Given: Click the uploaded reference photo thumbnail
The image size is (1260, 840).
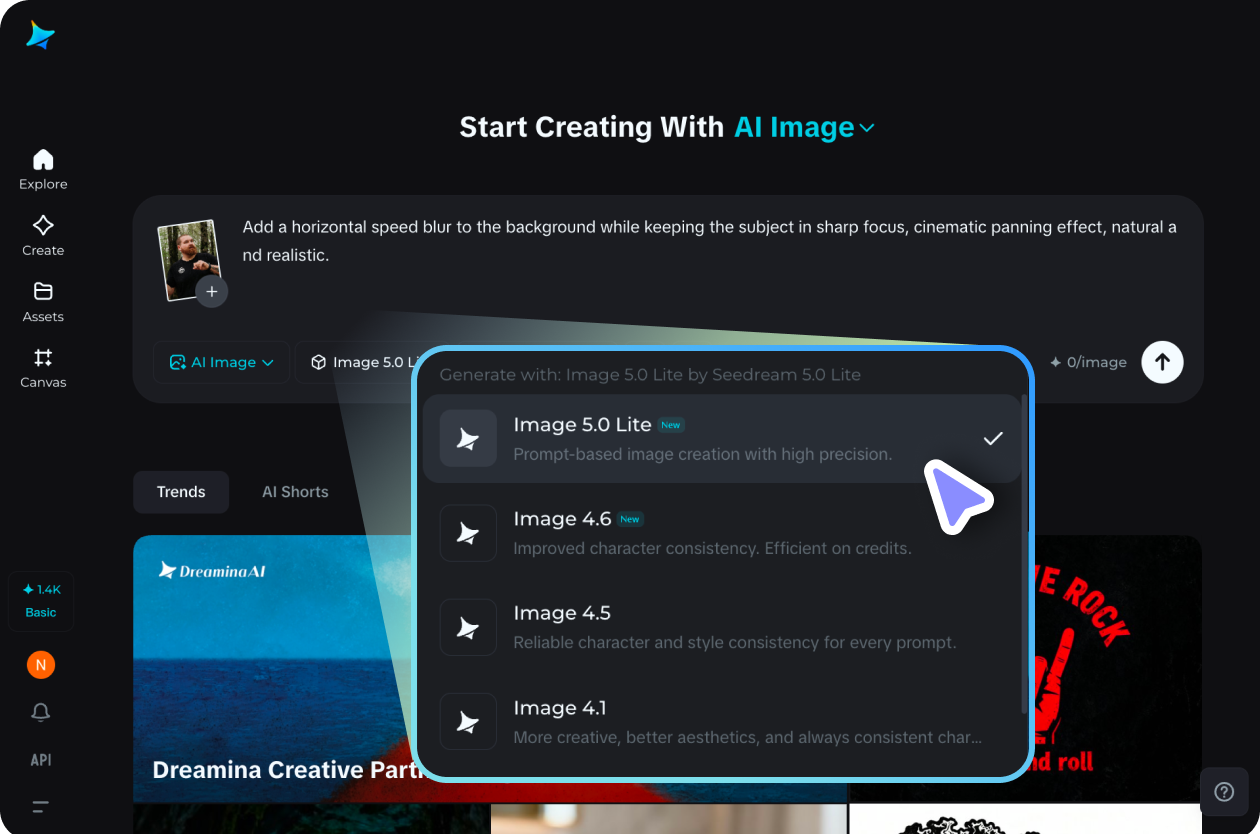Looking at the screenshot, I should (x=188, y=259).
